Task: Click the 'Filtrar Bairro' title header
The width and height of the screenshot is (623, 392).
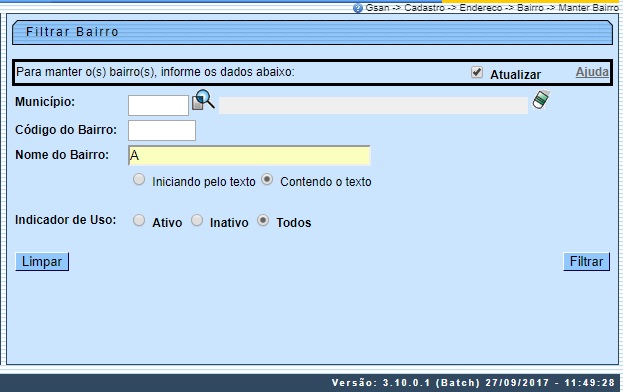Action: click(312, 32)
